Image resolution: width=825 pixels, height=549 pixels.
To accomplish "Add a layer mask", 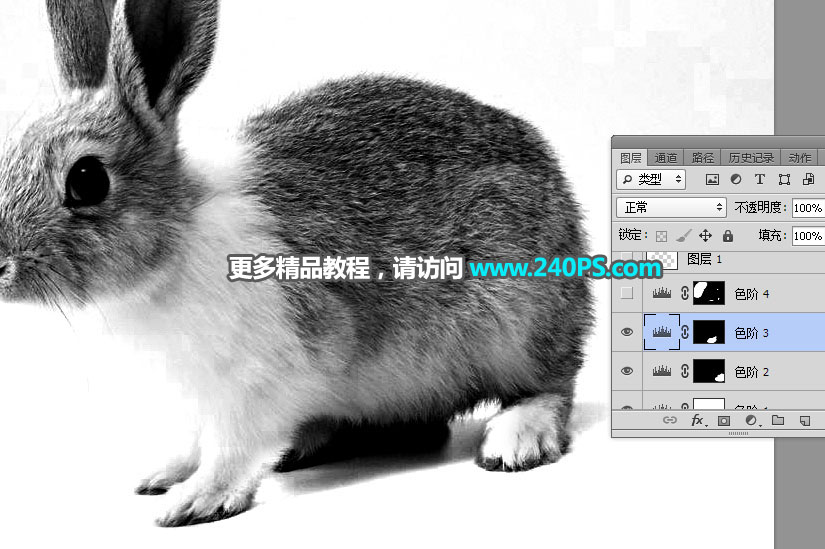I will pyautogui.click(x=724, y=421).
